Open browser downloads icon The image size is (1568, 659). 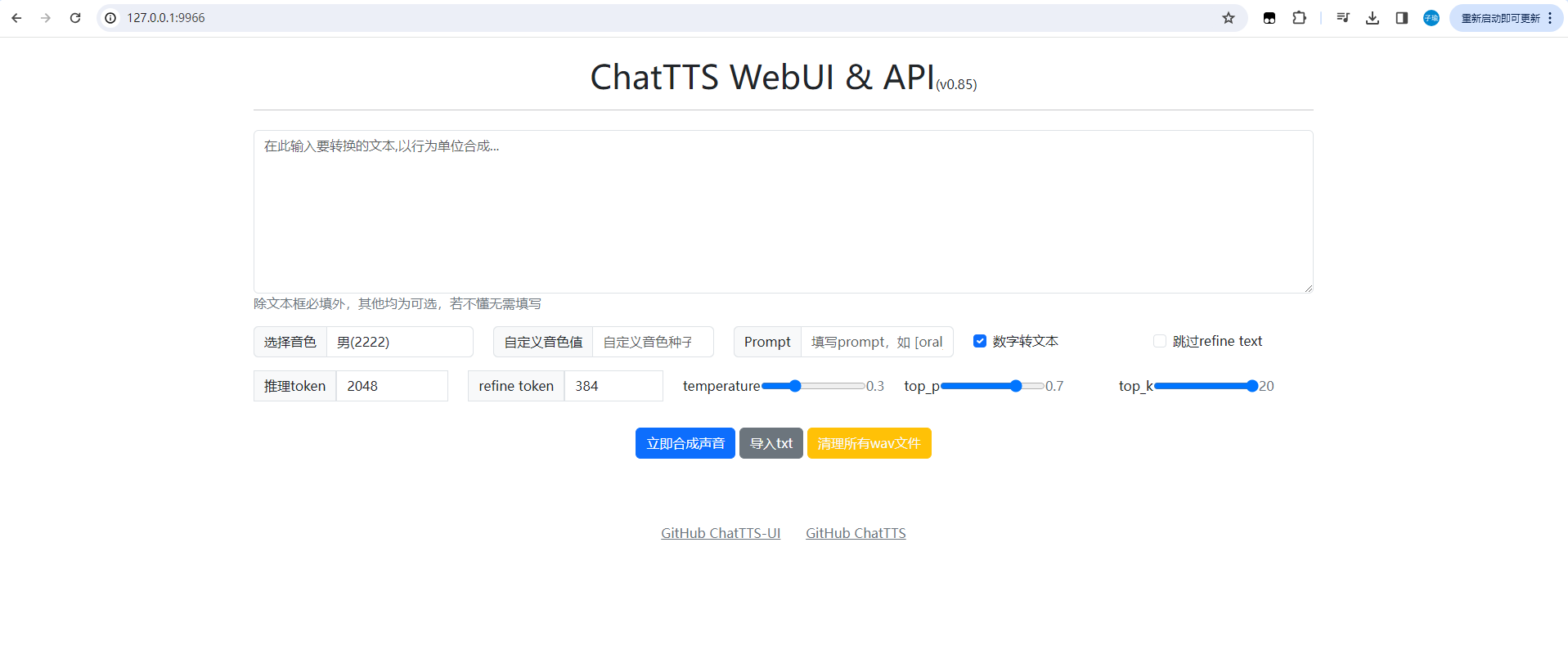1372,18
